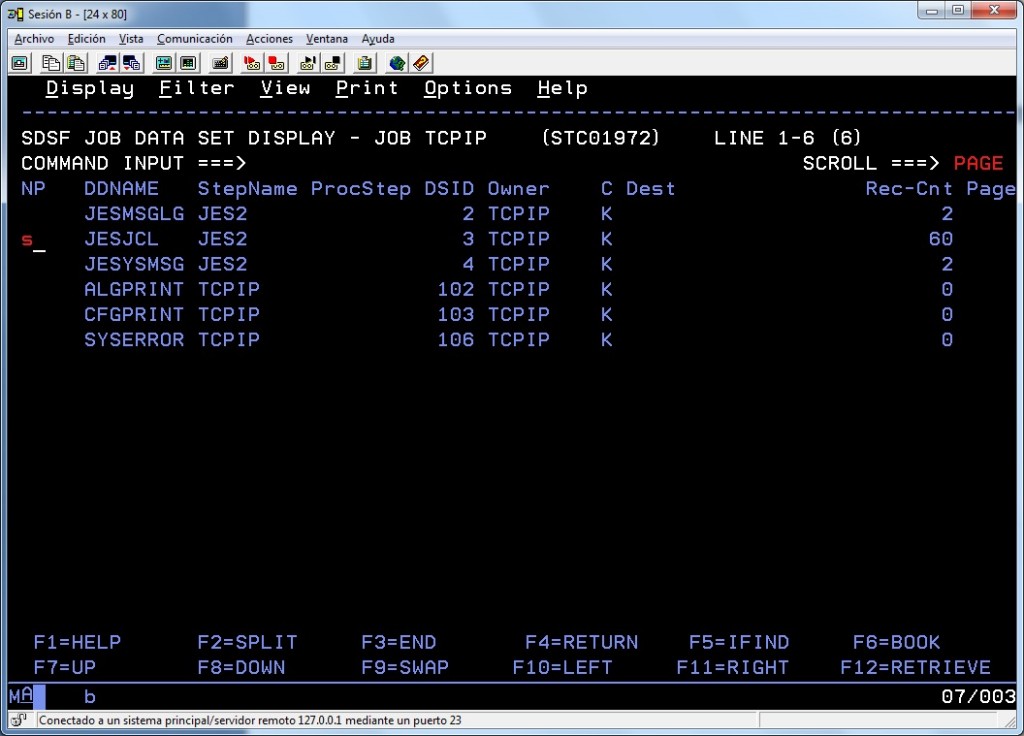Open the Comunicación menu
Screen dimensions: 1024x736
click(195, 39)
